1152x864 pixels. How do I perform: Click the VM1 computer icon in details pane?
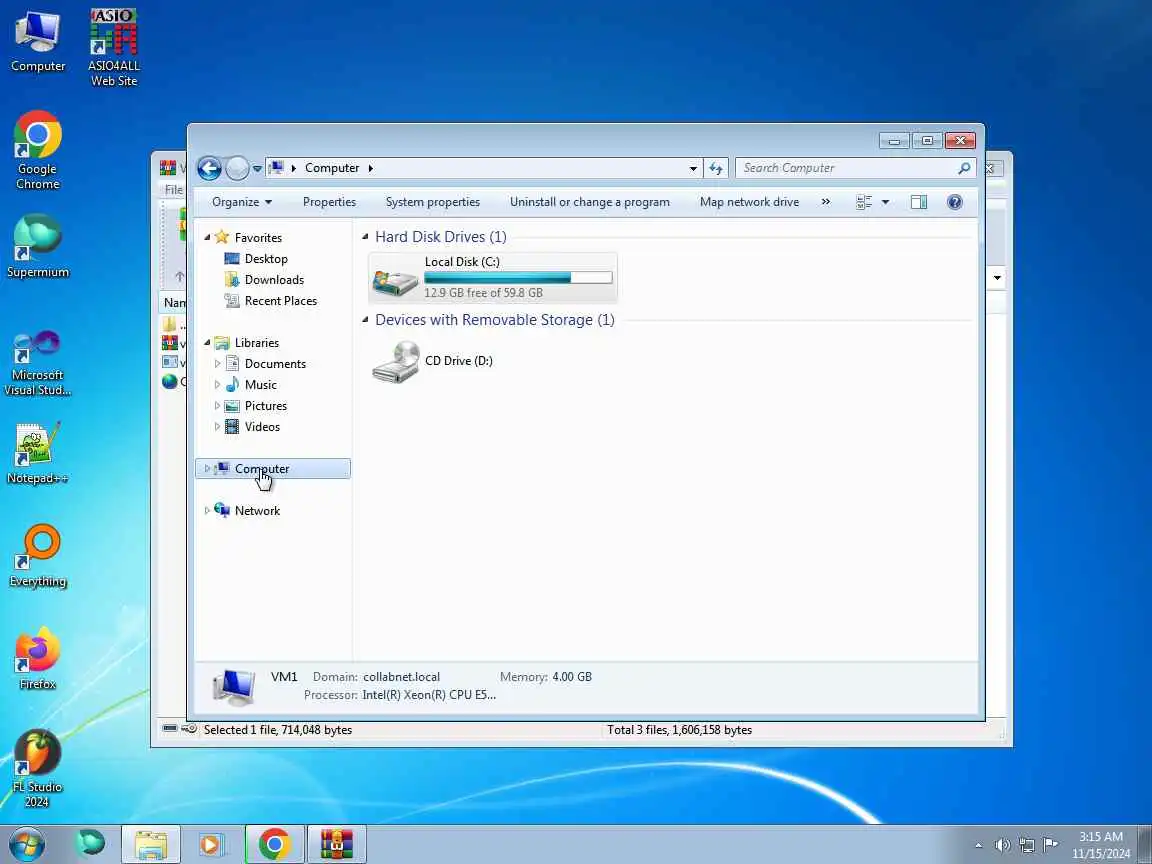click(x=234, y=688)
